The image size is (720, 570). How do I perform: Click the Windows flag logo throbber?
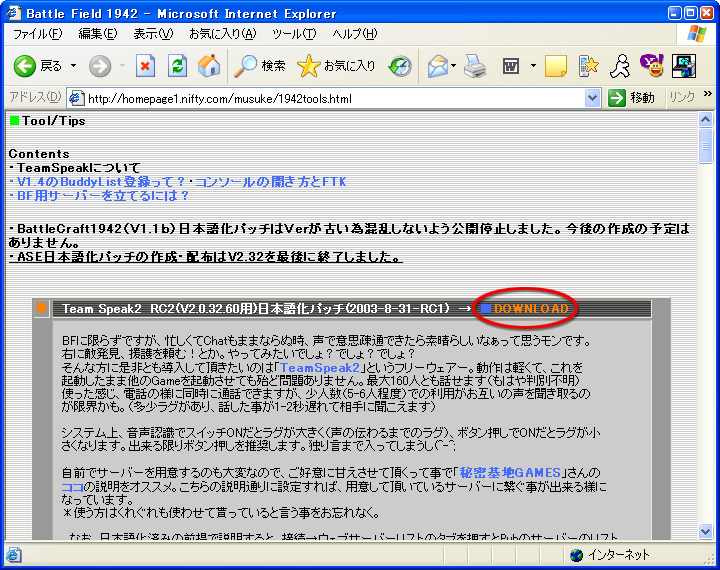click(x=696, y=34)
